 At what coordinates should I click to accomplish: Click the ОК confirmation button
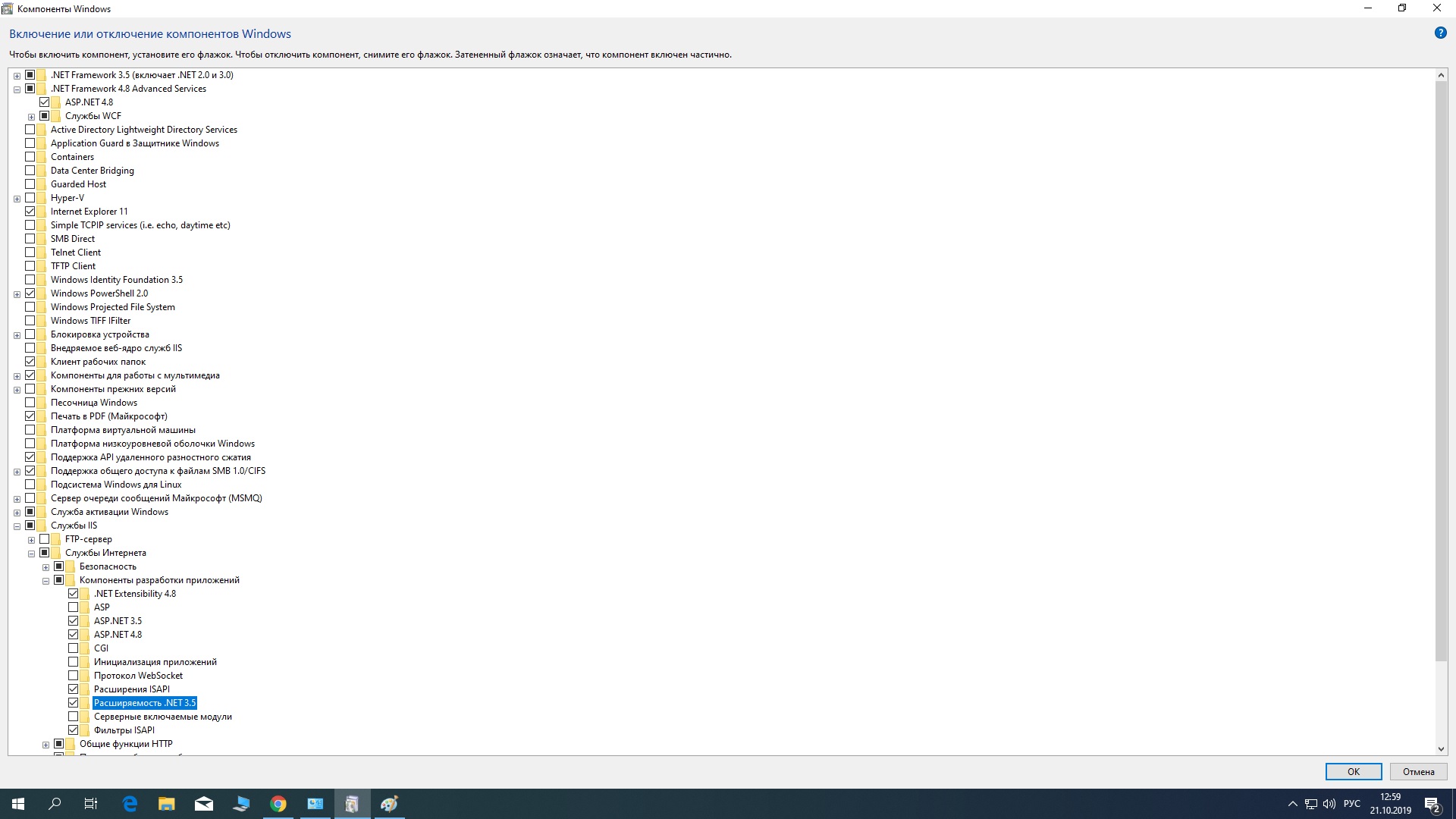1354,771
